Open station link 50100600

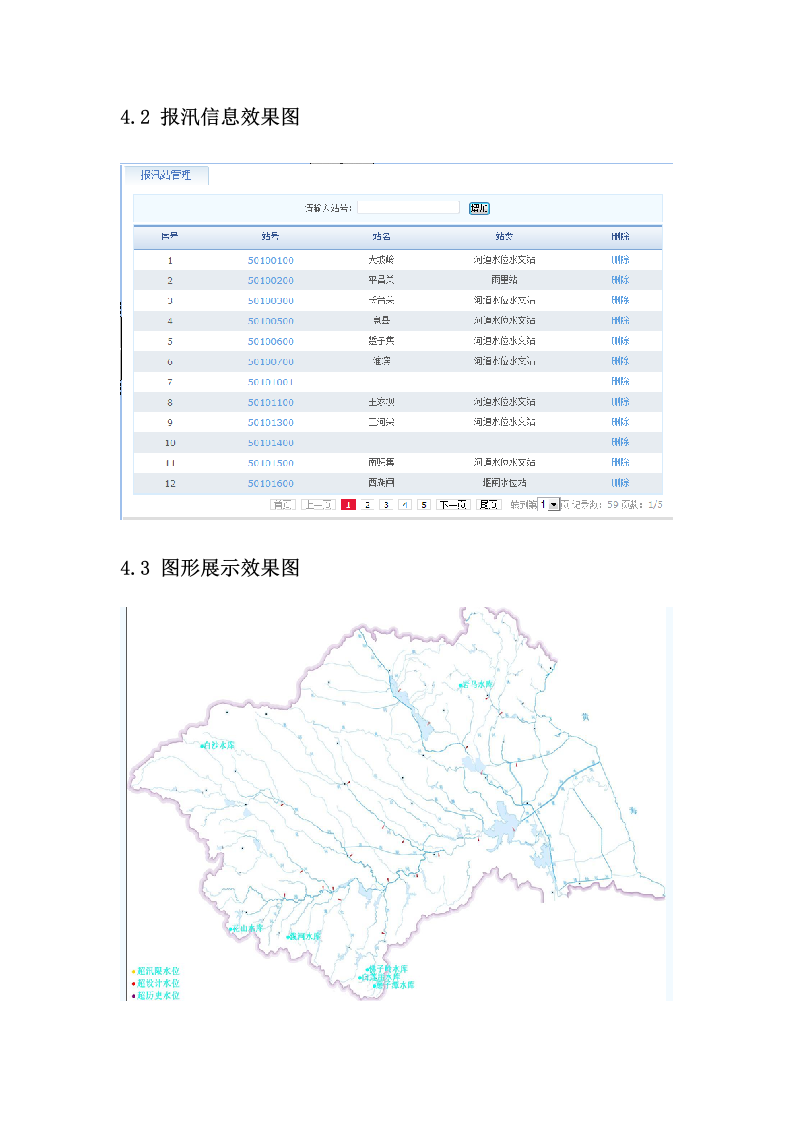pos(271,341)
